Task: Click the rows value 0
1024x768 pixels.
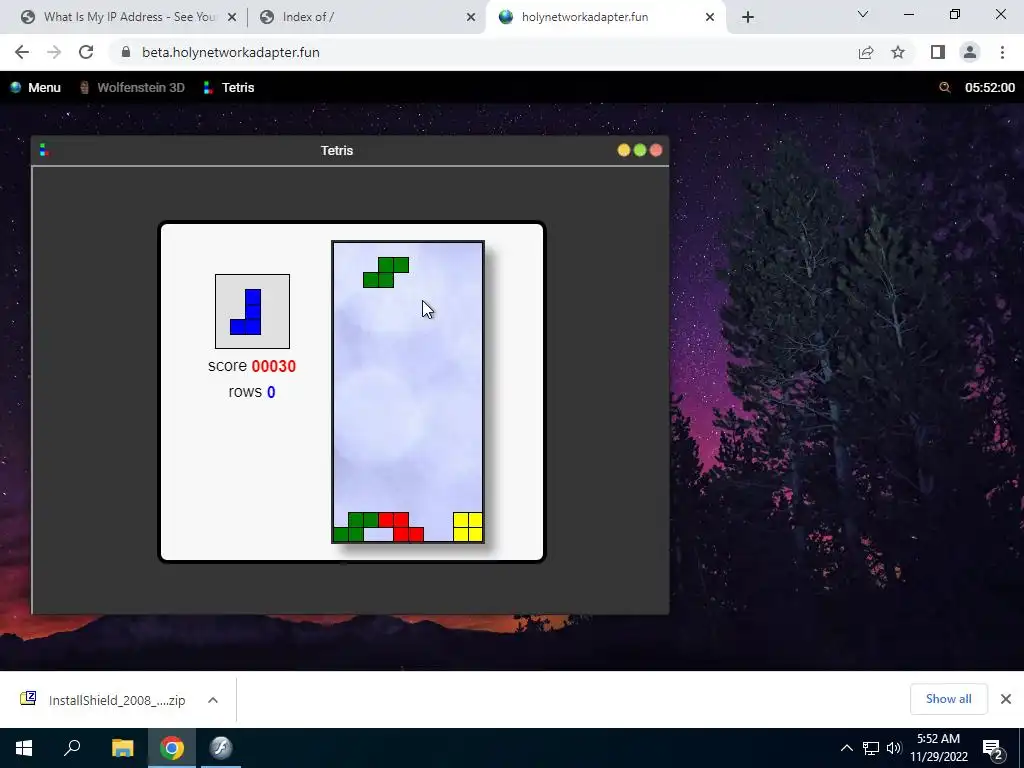Action: point(271,392)
